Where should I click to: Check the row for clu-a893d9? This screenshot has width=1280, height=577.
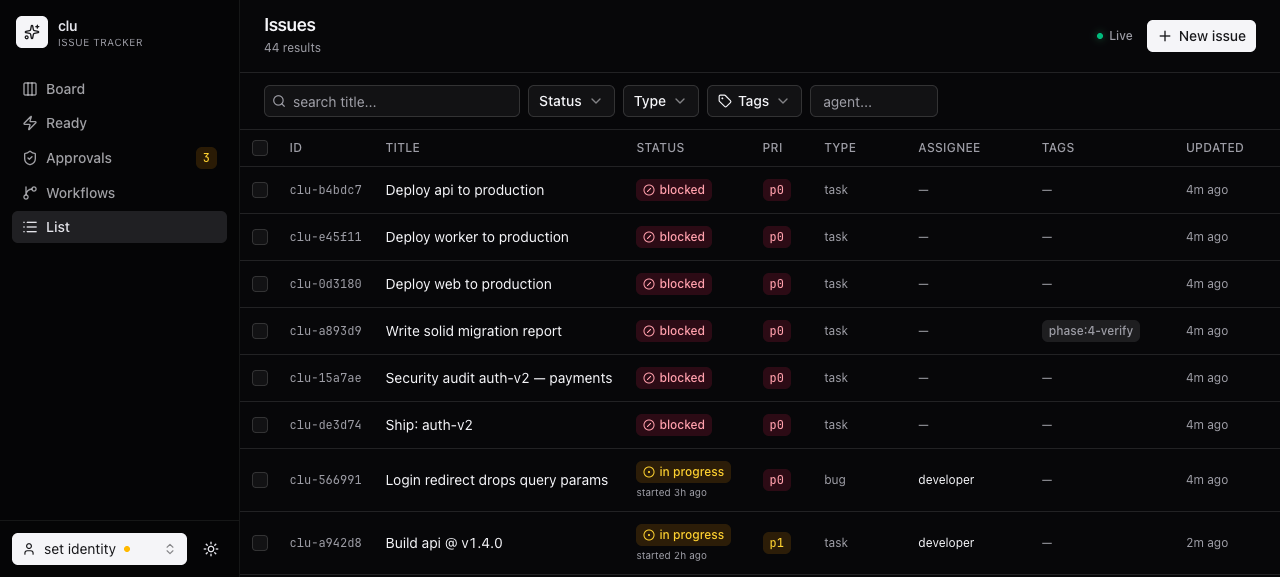point(260,331)
